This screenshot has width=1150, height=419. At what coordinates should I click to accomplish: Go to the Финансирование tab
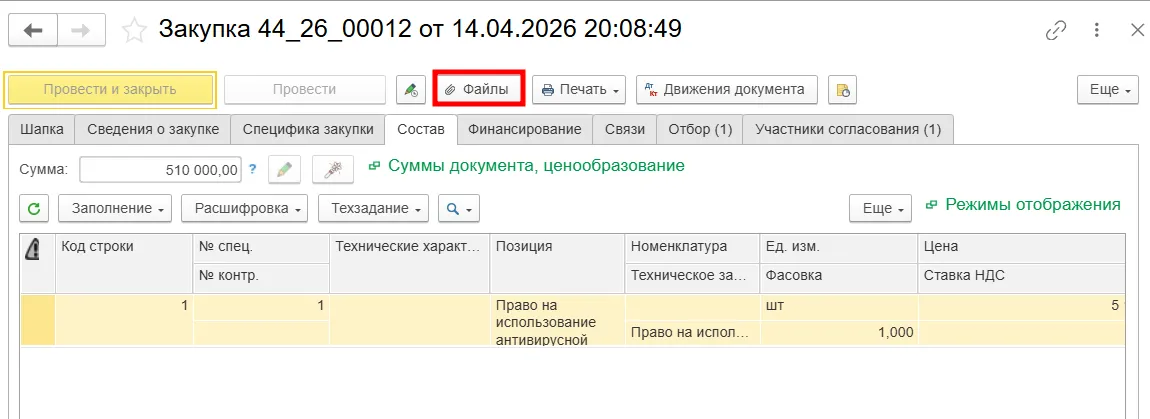click(x=525, y=129)
